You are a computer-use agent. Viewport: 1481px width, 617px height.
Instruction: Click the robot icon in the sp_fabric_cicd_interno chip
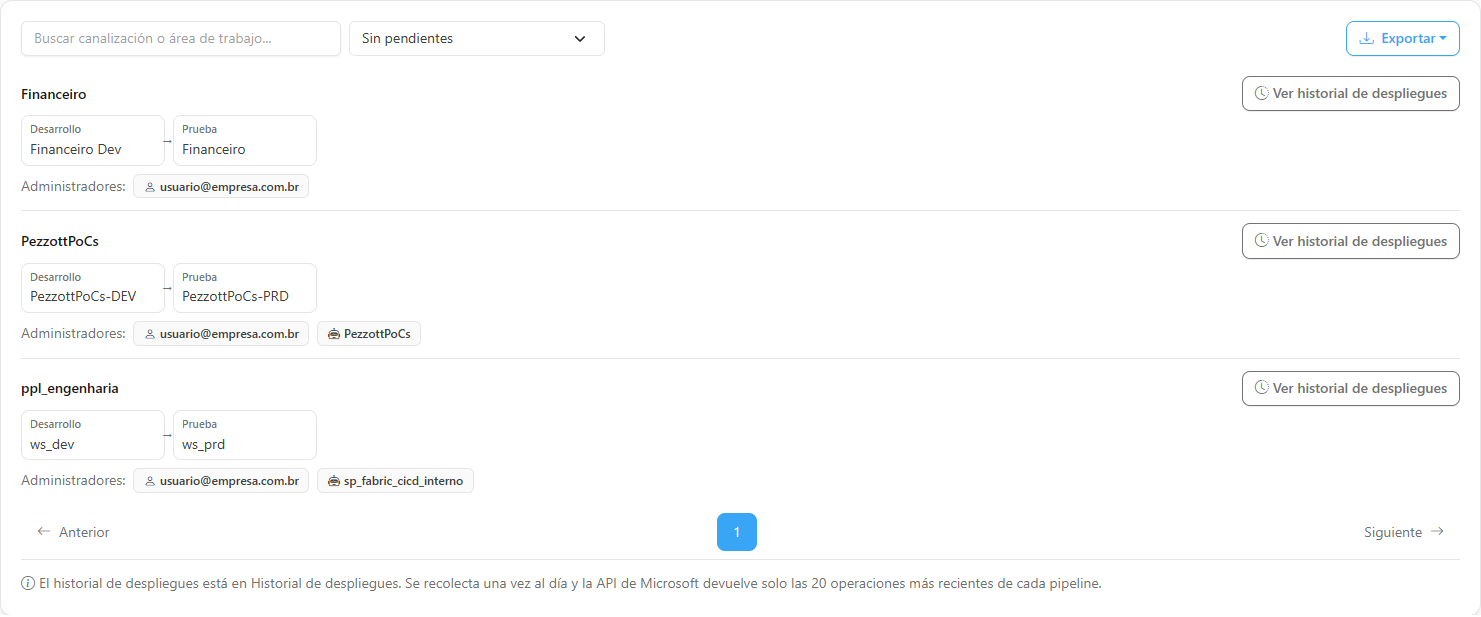tap(334, 482)
